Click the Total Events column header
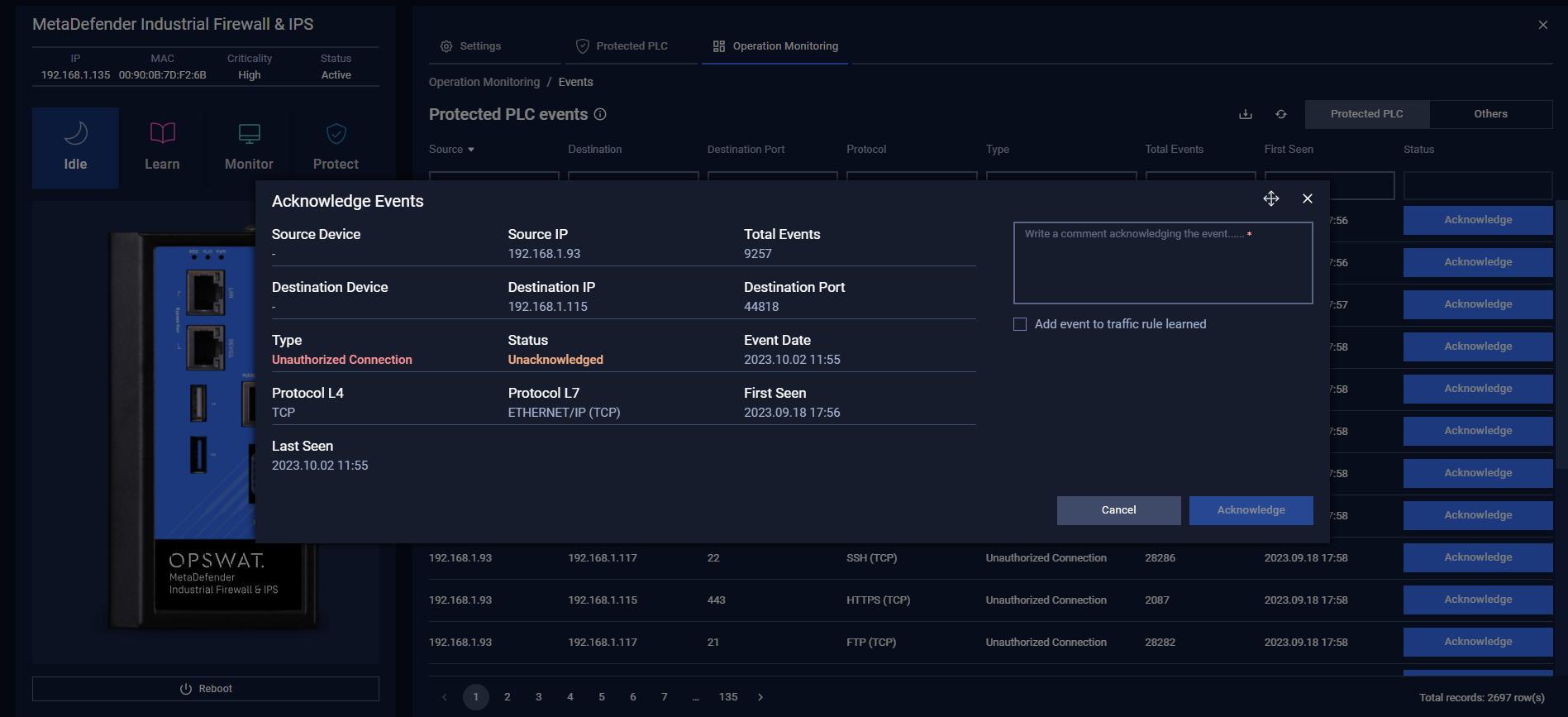The image size is (1568, 717). tap(1175, 150)
